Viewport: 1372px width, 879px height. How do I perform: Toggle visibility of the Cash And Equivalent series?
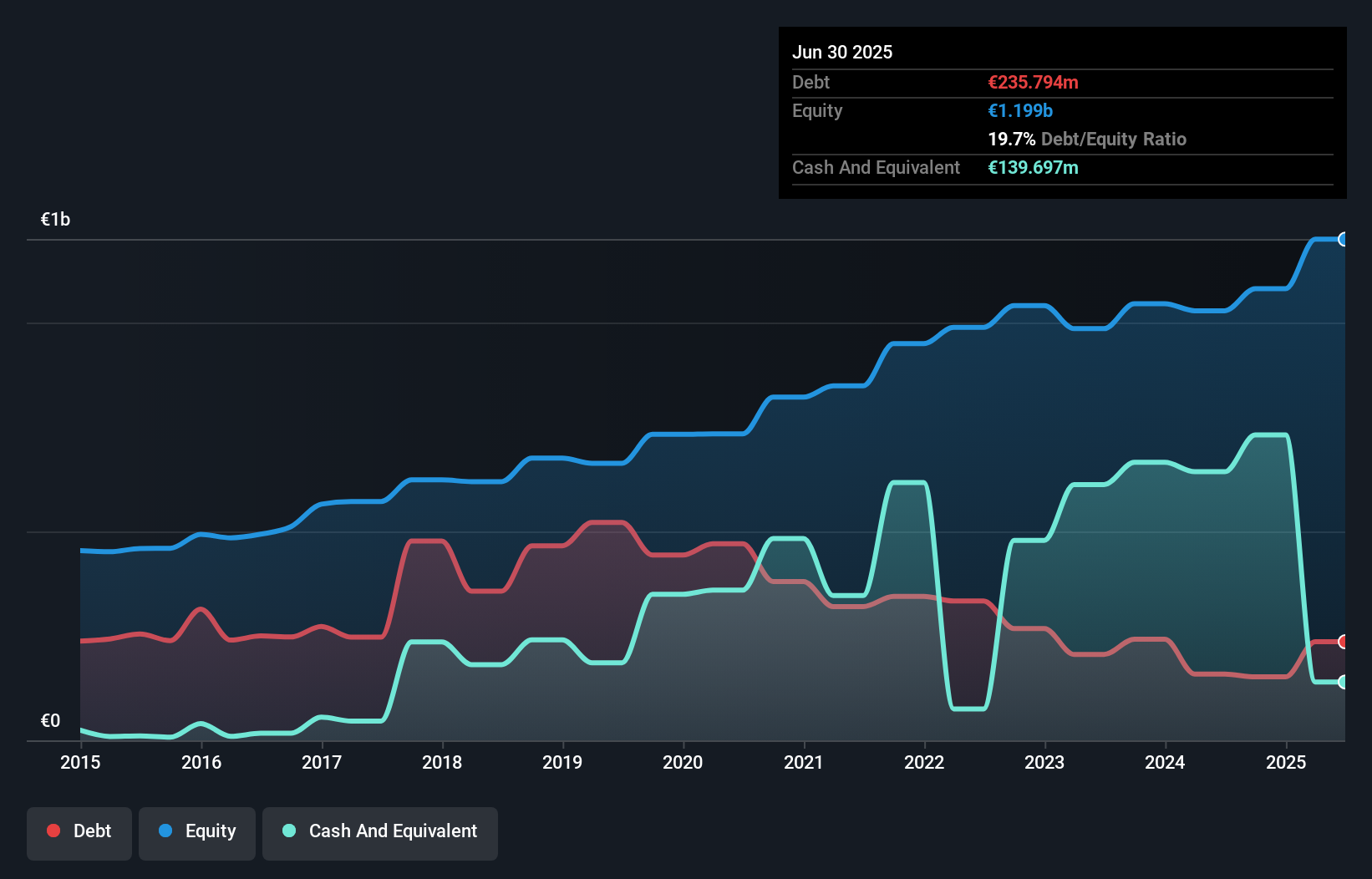pos(380,831)
